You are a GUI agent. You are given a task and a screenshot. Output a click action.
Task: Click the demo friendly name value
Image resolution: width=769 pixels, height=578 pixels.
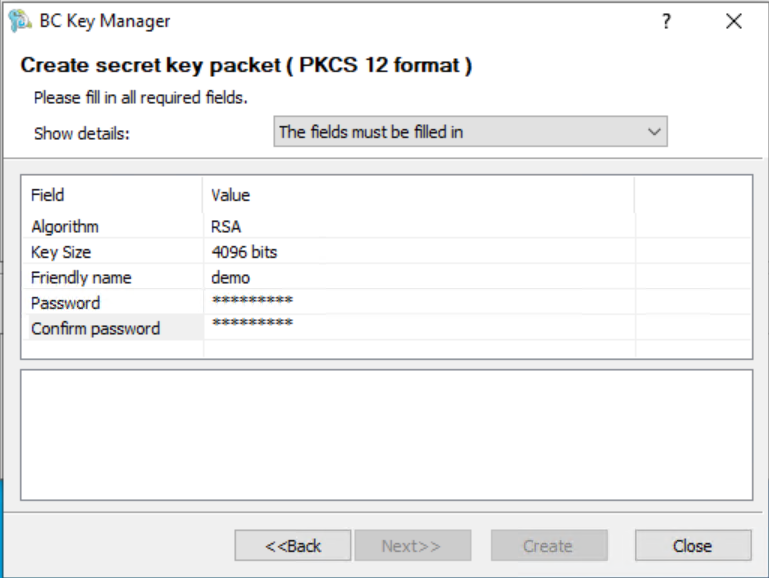(231, 278)
